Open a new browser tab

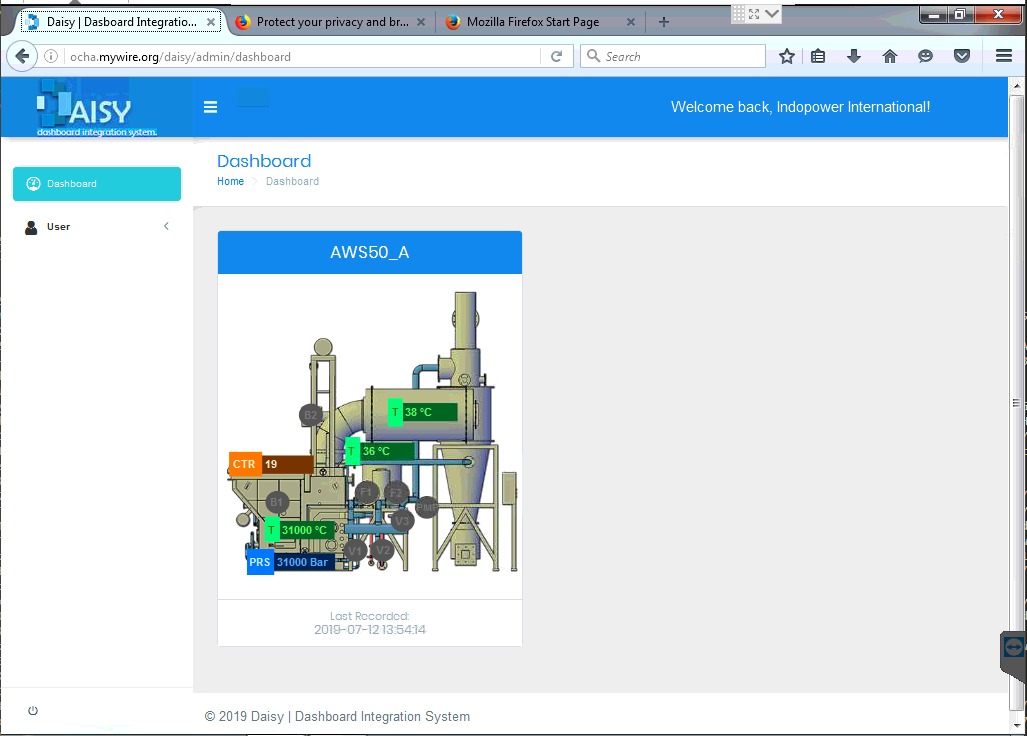click(664, 22)
